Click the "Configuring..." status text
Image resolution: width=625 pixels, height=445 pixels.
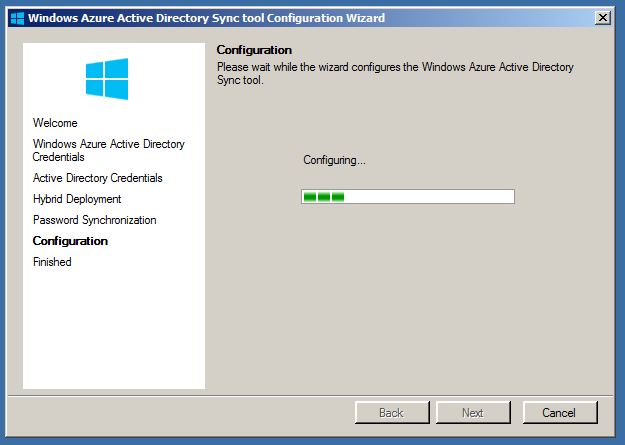tap(334, 160)
